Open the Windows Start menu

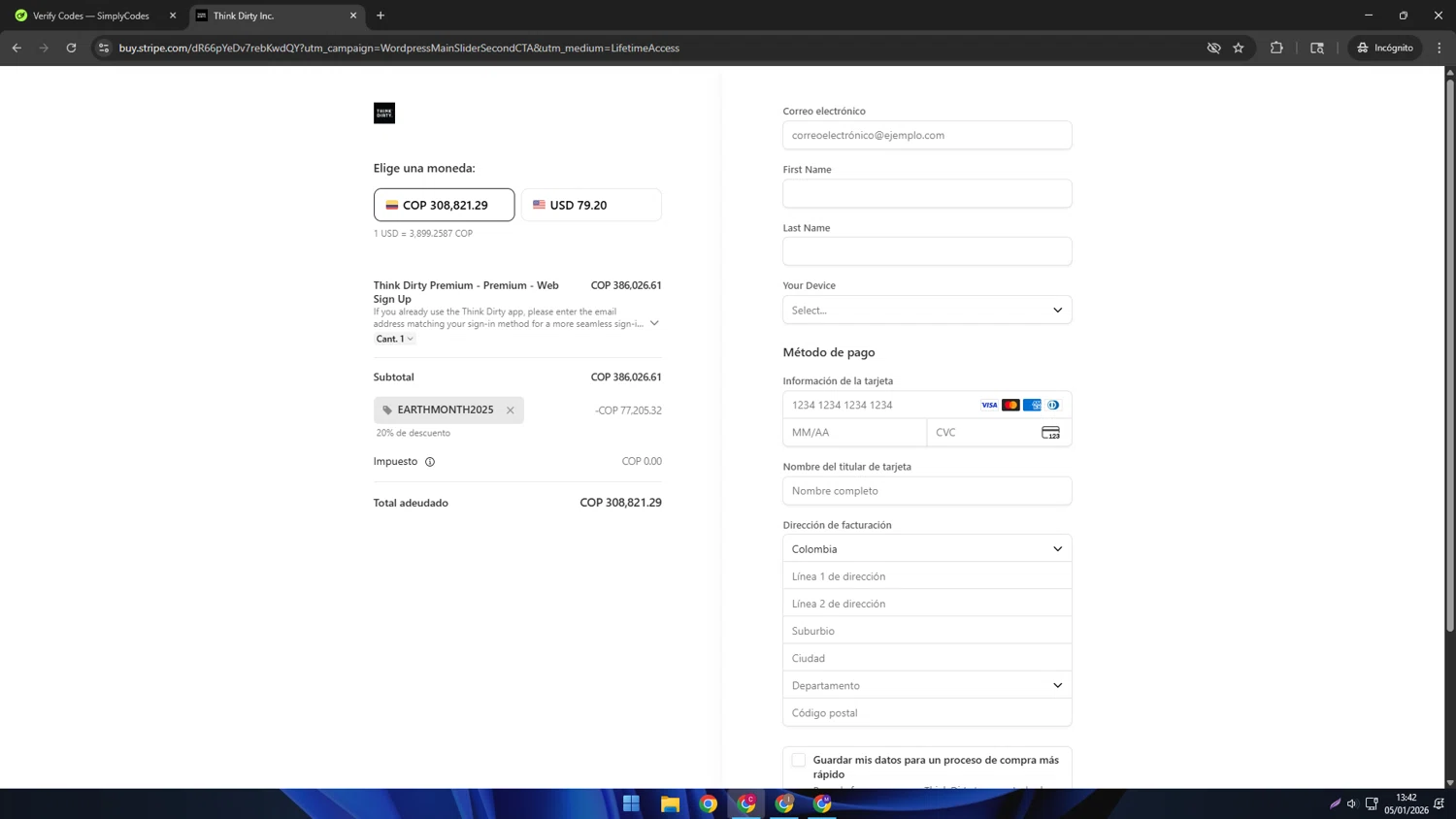pyautogui.click(x=631, y=803)
